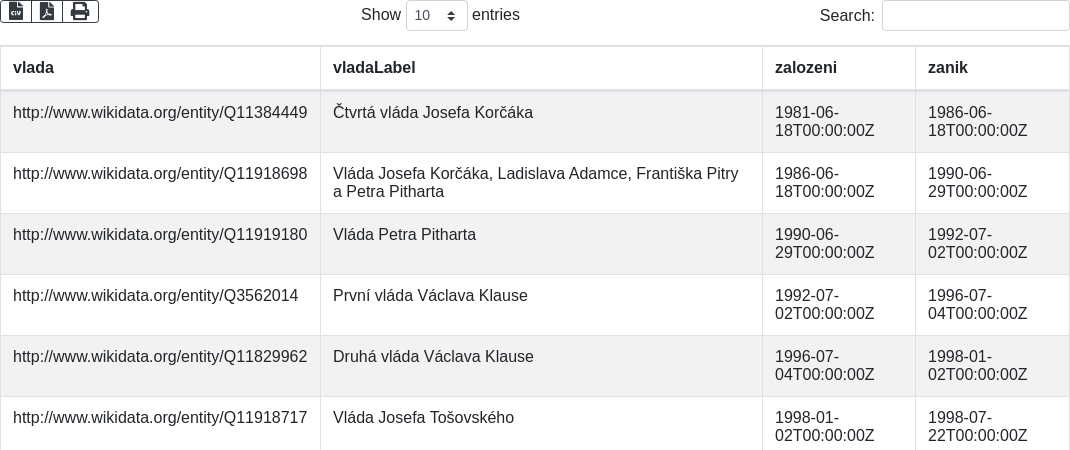
Task: Open the Q11919180 wikidata entity link
Action: tap(160, 235)
